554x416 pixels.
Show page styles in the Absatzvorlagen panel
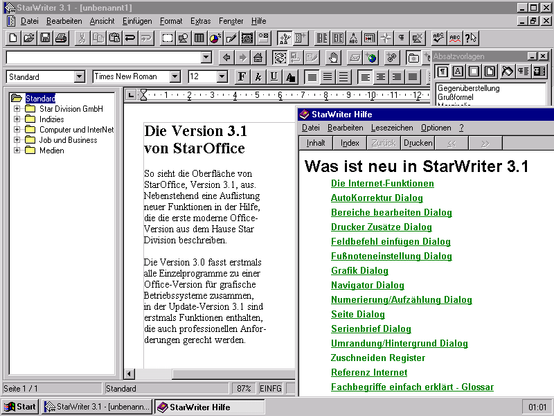[490, 72]
